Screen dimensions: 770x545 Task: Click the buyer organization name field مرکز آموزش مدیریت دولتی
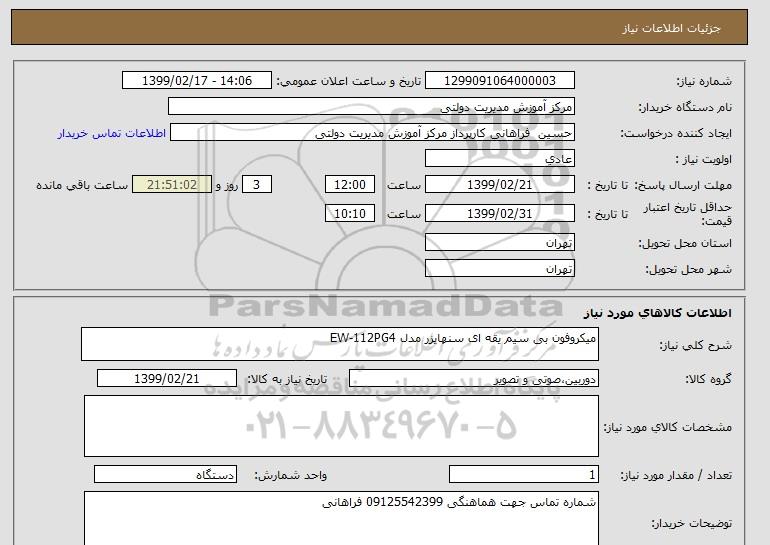pos(371,107)
